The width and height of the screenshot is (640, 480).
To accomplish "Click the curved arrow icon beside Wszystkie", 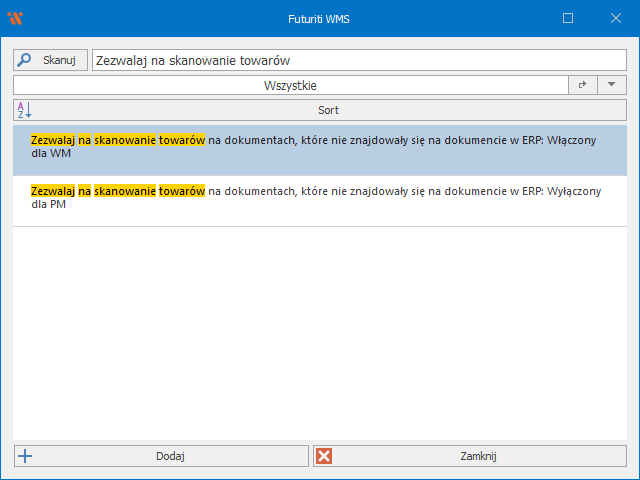I will tap(582, 86).
